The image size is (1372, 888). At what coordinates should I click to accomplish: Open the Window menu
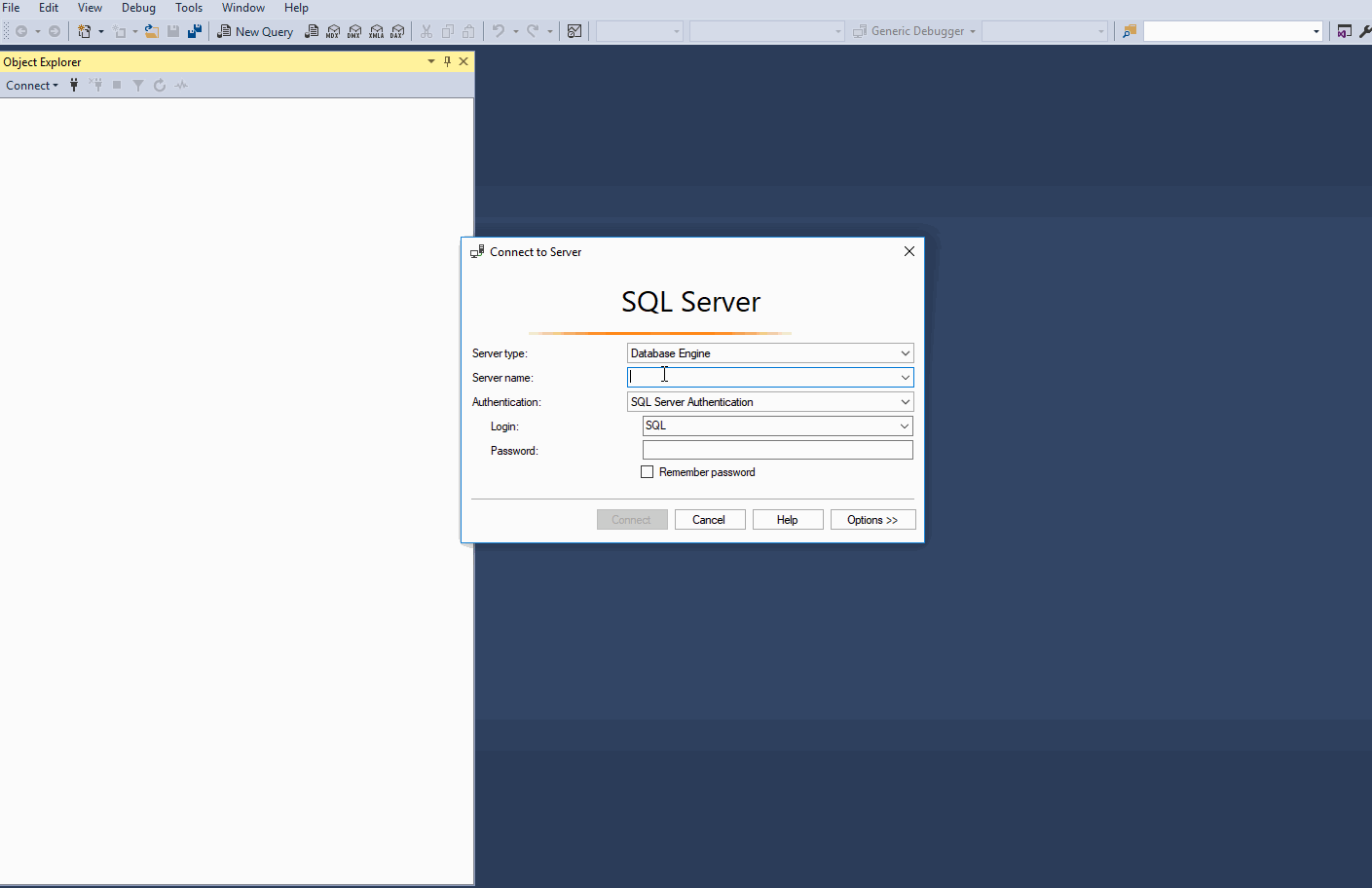(x=243, y=8)
